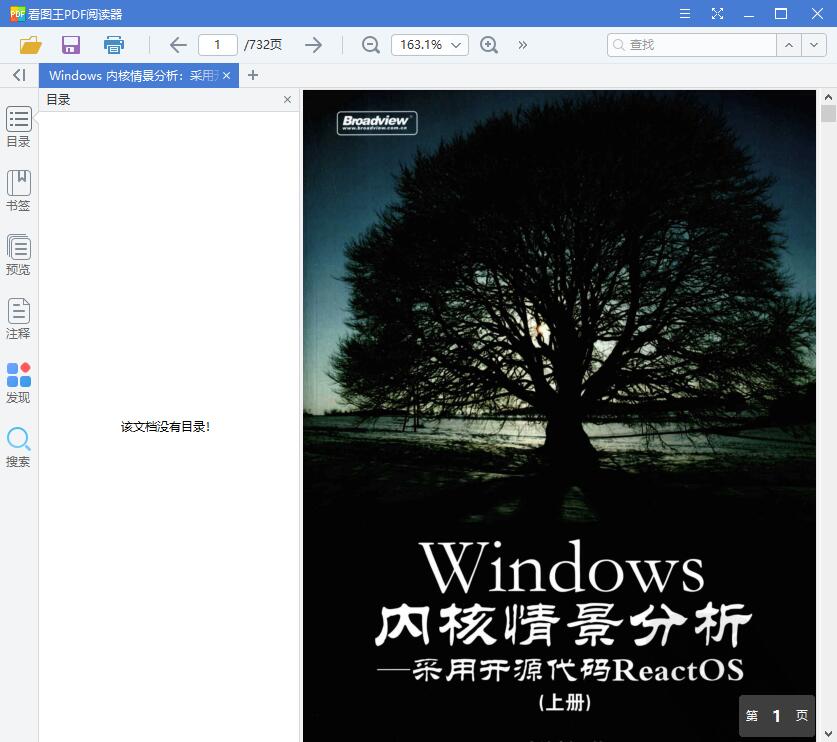The height and width of the screenshot is (742, 837).
Task: Save the document using floppy icon
Action: point(71,45)
